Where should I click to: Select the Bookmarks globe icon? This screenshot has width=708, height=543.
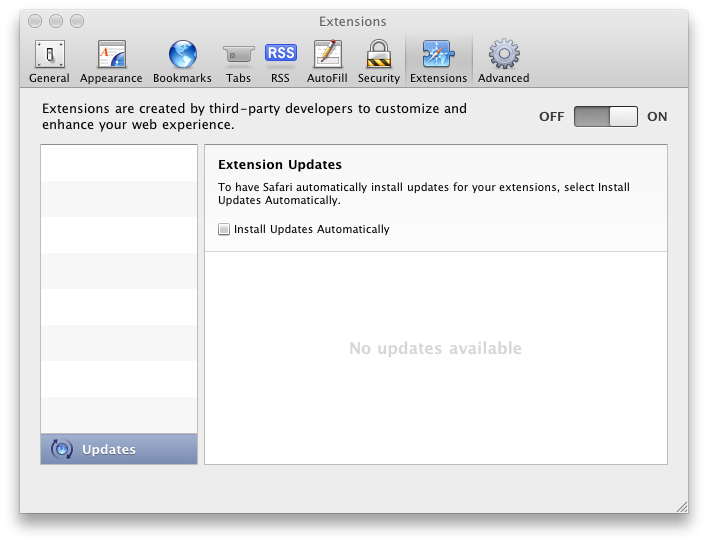pos(183,55)
